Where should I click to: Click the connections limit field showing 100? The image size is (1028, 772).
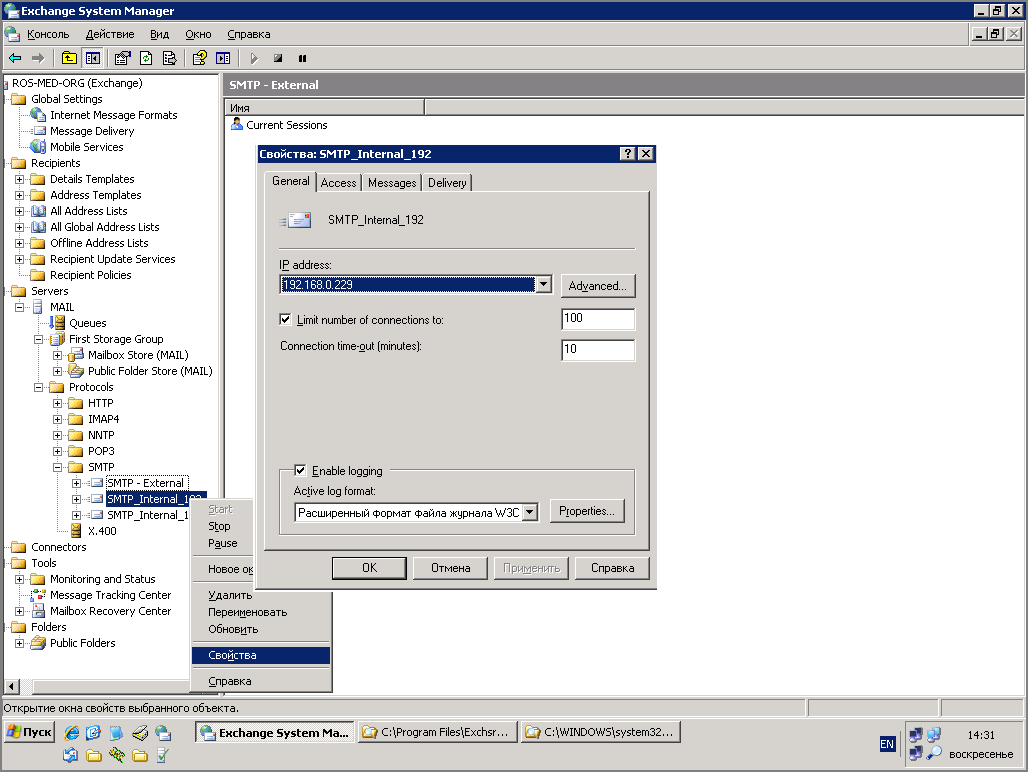(x=598, y=318)
